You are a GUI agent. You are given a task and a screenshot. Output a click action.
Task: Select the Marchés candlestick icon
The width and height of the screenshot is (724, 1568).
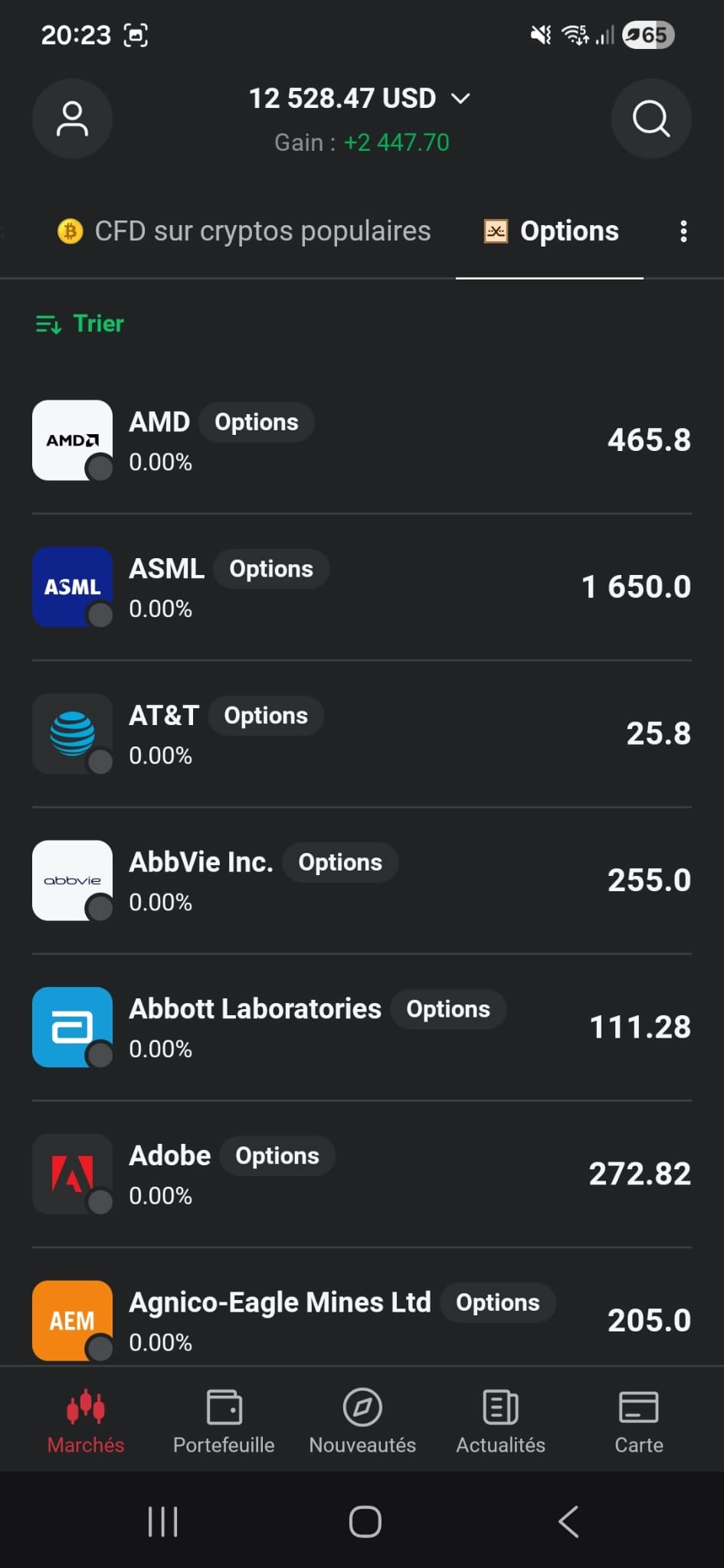(86, 1407)
